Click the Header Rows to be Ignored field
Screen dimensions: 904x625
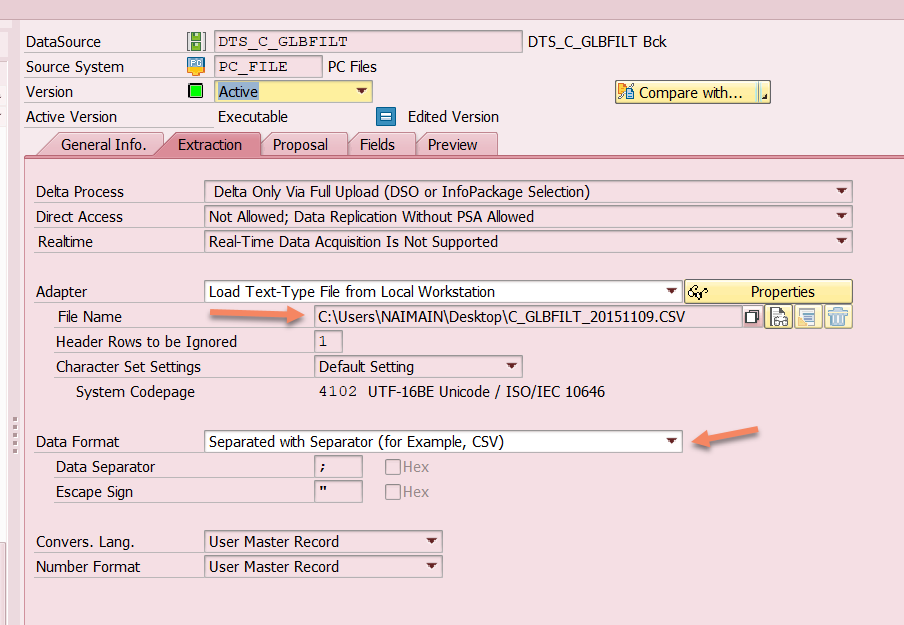[328, 342]
